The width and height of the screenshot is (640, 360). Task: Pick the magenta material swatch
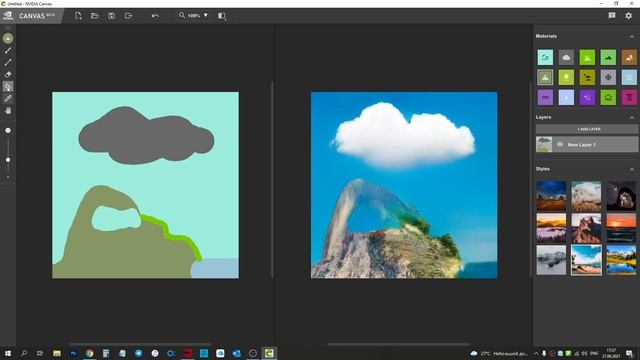point(629,98)
